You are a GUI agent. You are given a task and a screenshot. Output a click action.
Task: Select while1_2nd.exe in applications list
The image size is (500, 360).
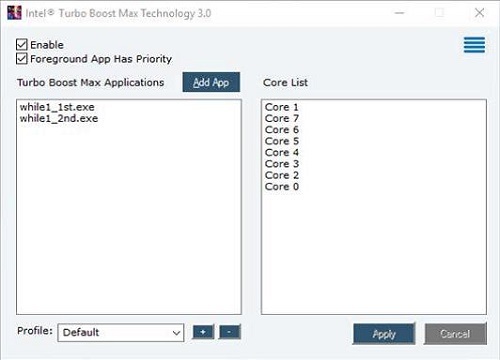tap(59, 118)
